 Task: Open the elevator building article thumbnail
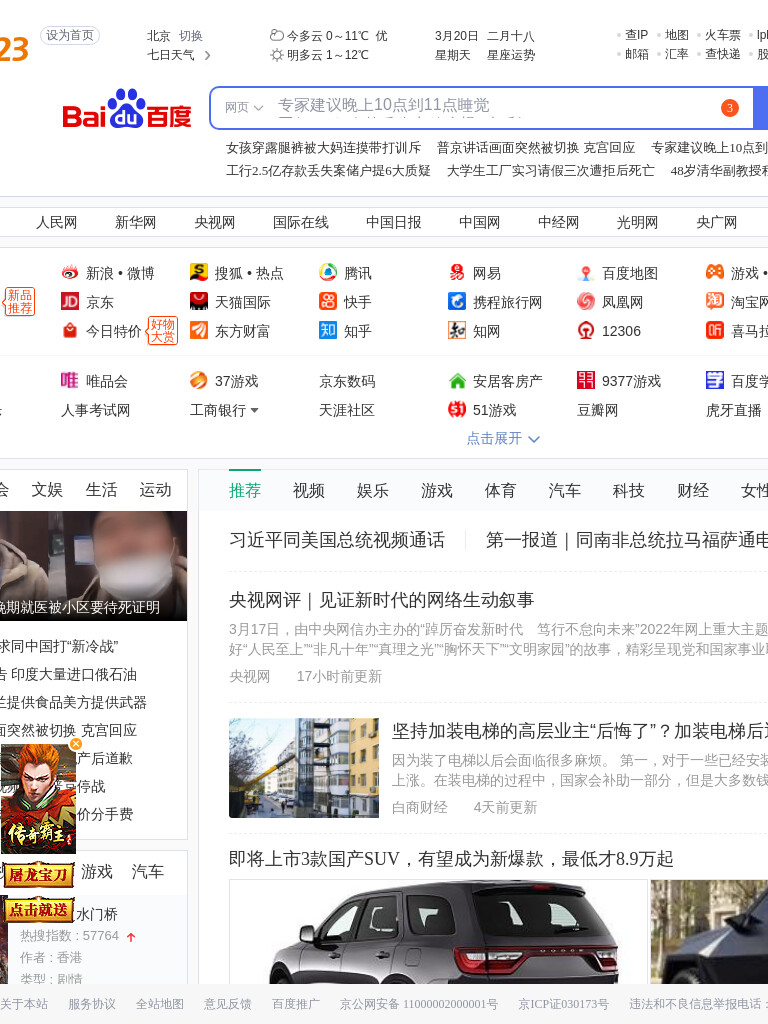[x=304, y=768]
